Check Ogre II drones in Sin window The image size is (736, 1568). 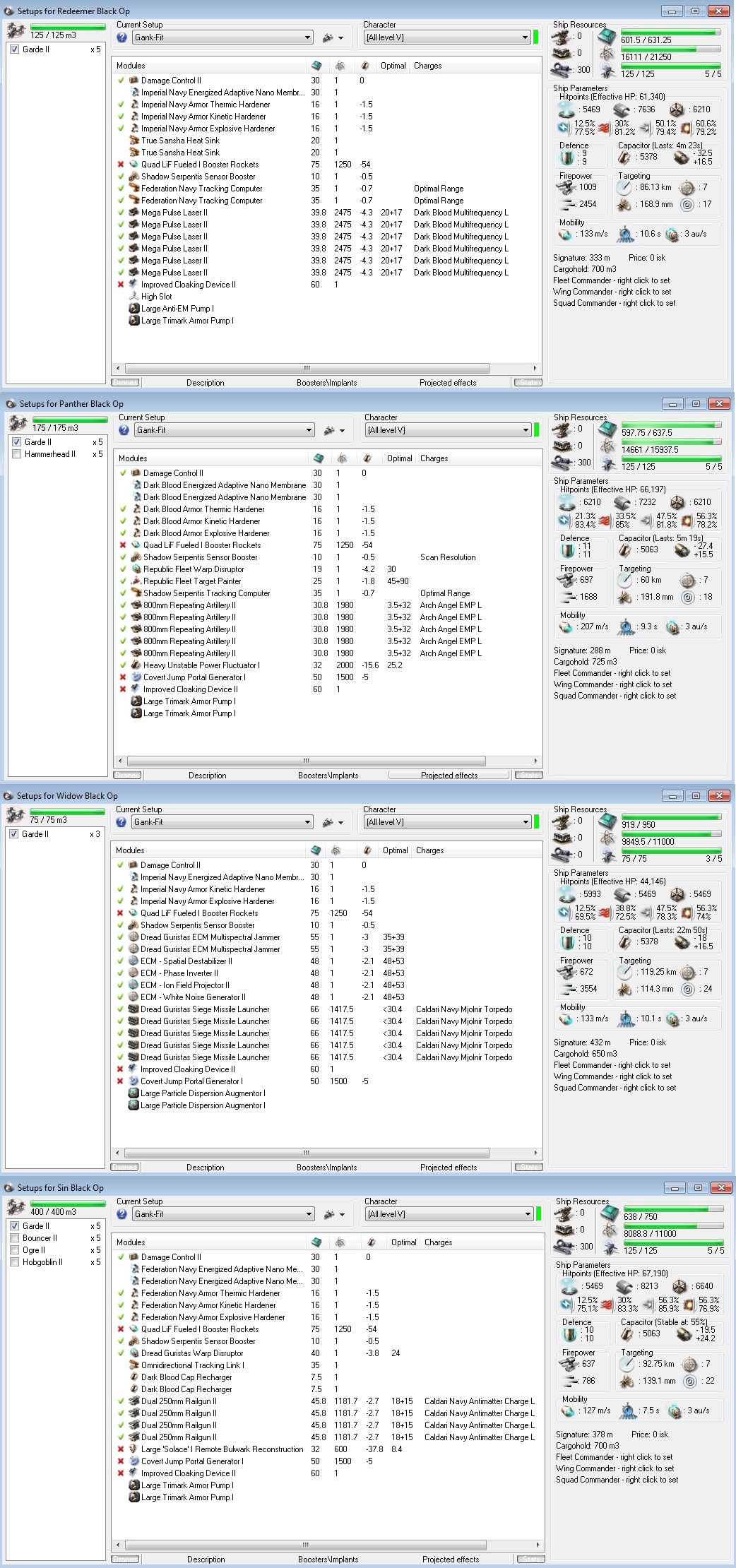tap(14, 1250)
